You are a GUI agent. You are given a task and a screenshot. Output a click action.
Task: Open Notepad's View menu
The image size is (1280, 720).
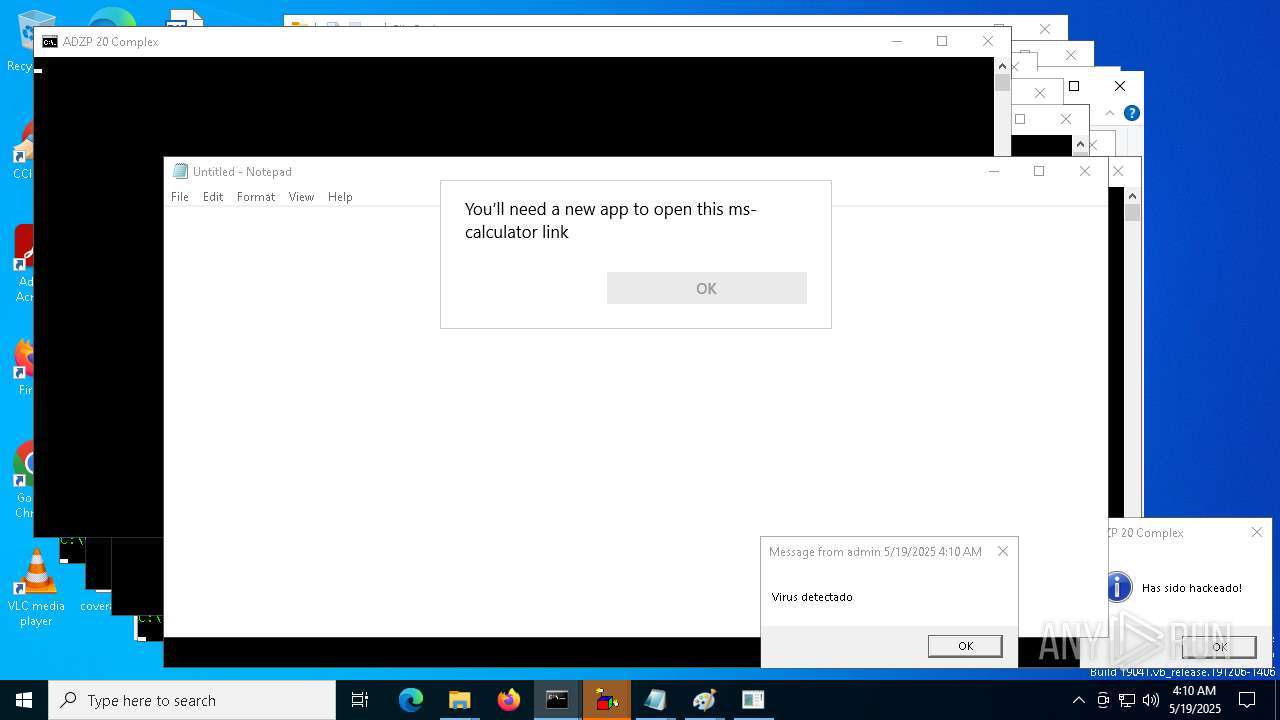301,197
